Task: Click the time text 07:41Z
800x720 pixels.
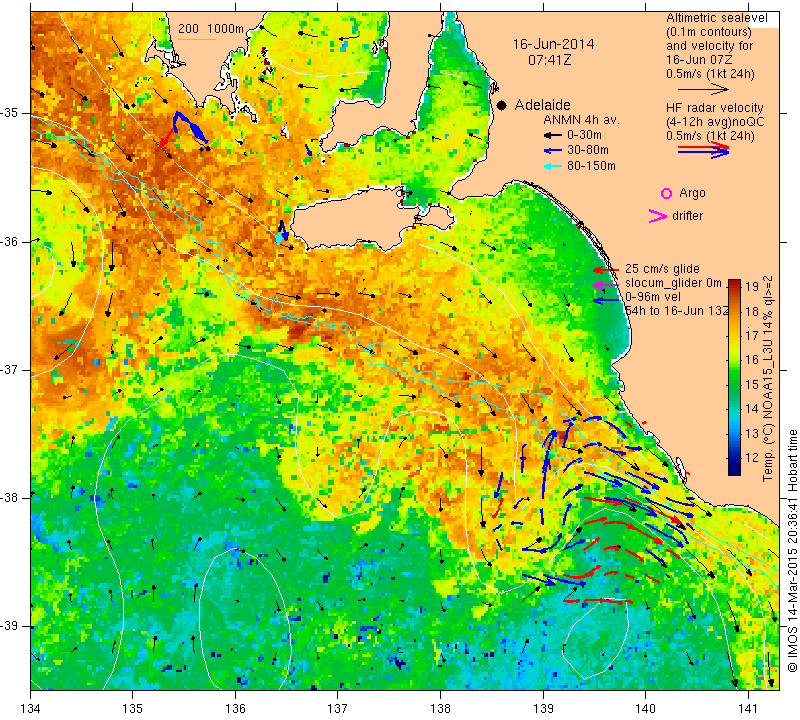Action: 549,60
